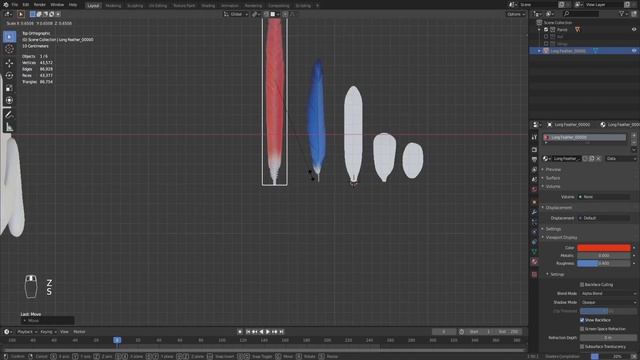Expand the Surface panel
This screenshot has height=360, width=640.
(x=553, y=178)
